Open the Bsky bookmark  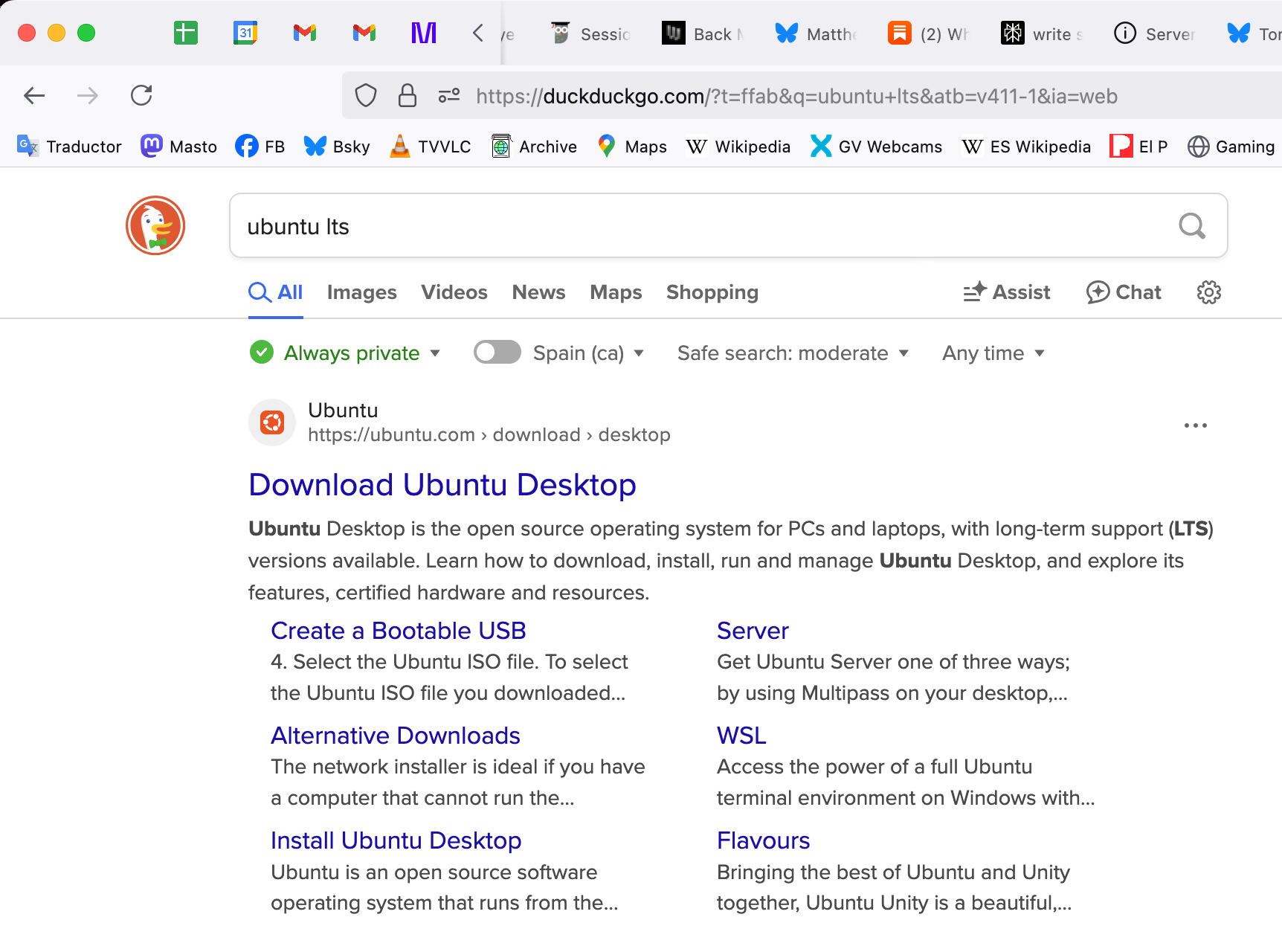coord(337,147)
